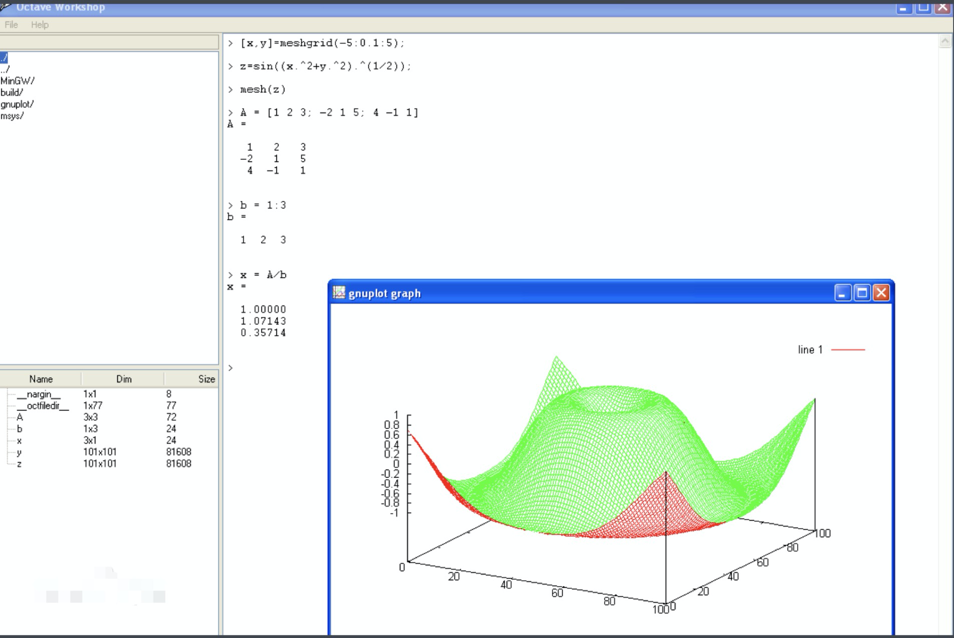The image size is (954, 638).
Task: Click the console scrollbar up arrow
Action: point(945,41)
